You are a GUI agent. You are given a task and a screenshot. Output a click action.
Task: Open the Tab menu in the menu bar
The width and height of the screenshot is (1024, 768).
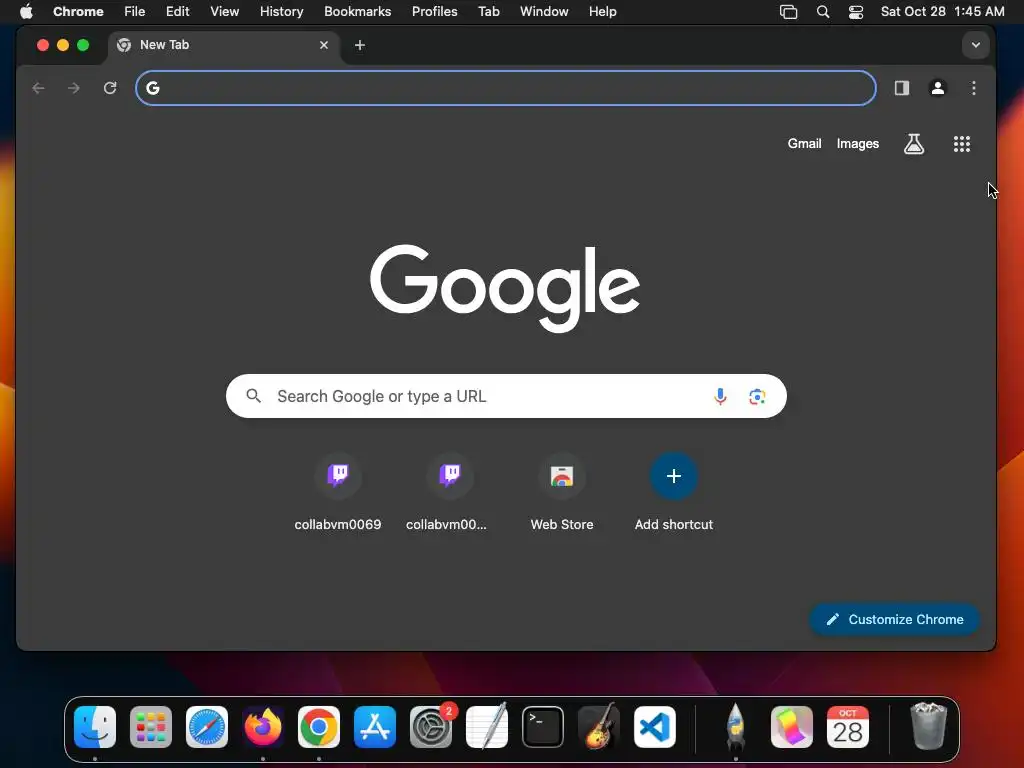click(488, 12)
